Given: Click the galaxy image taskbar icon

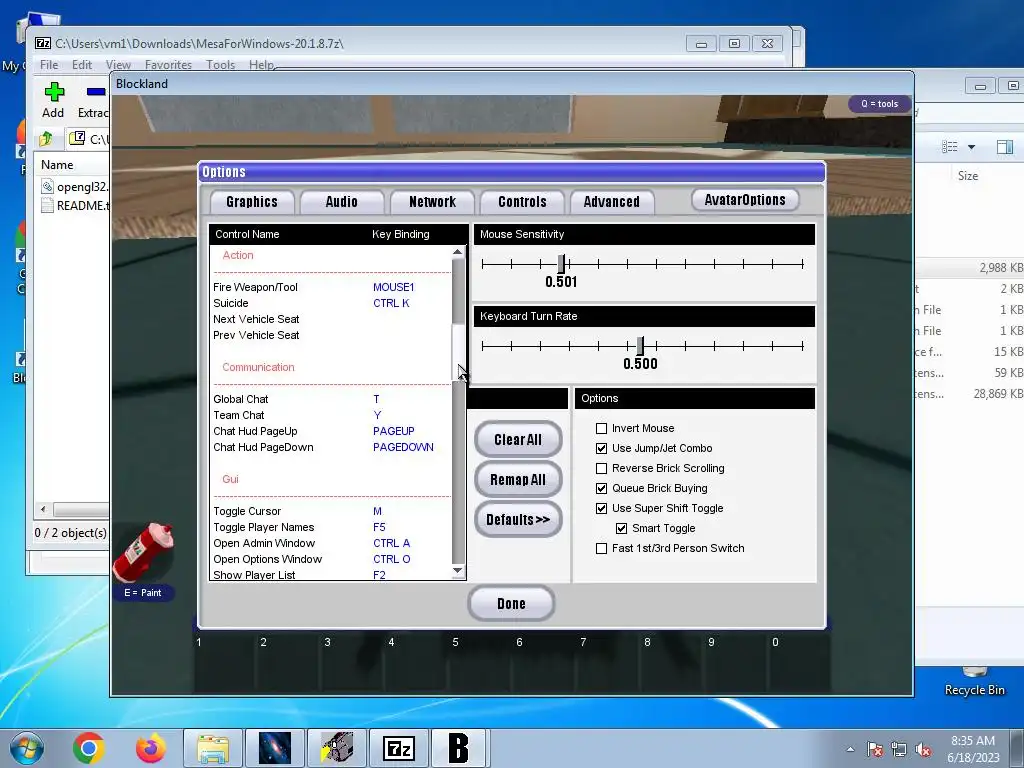Looking at the screenshot, I should click(275, 748).
